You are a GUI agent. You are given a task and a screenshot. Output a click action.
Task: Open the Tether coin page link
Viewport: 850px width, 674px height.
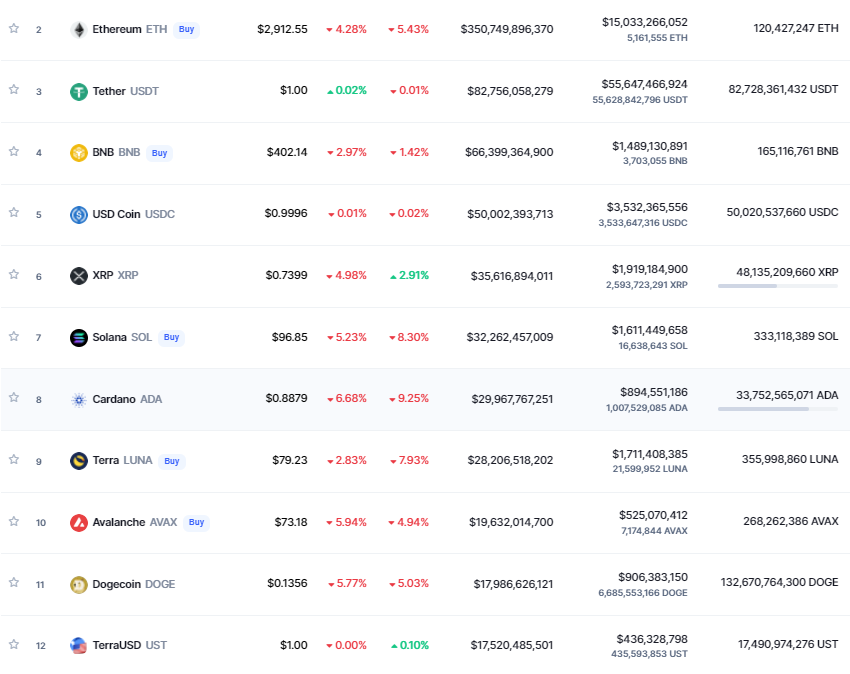click(125, 91)
